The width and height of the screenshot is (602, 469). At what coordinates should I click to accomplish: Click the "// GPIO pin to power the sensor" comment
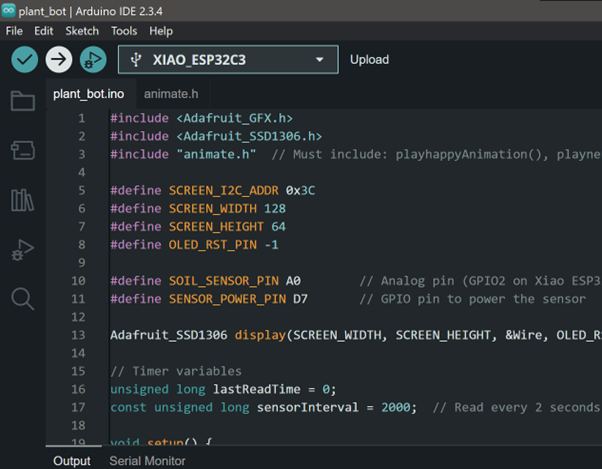473,299
